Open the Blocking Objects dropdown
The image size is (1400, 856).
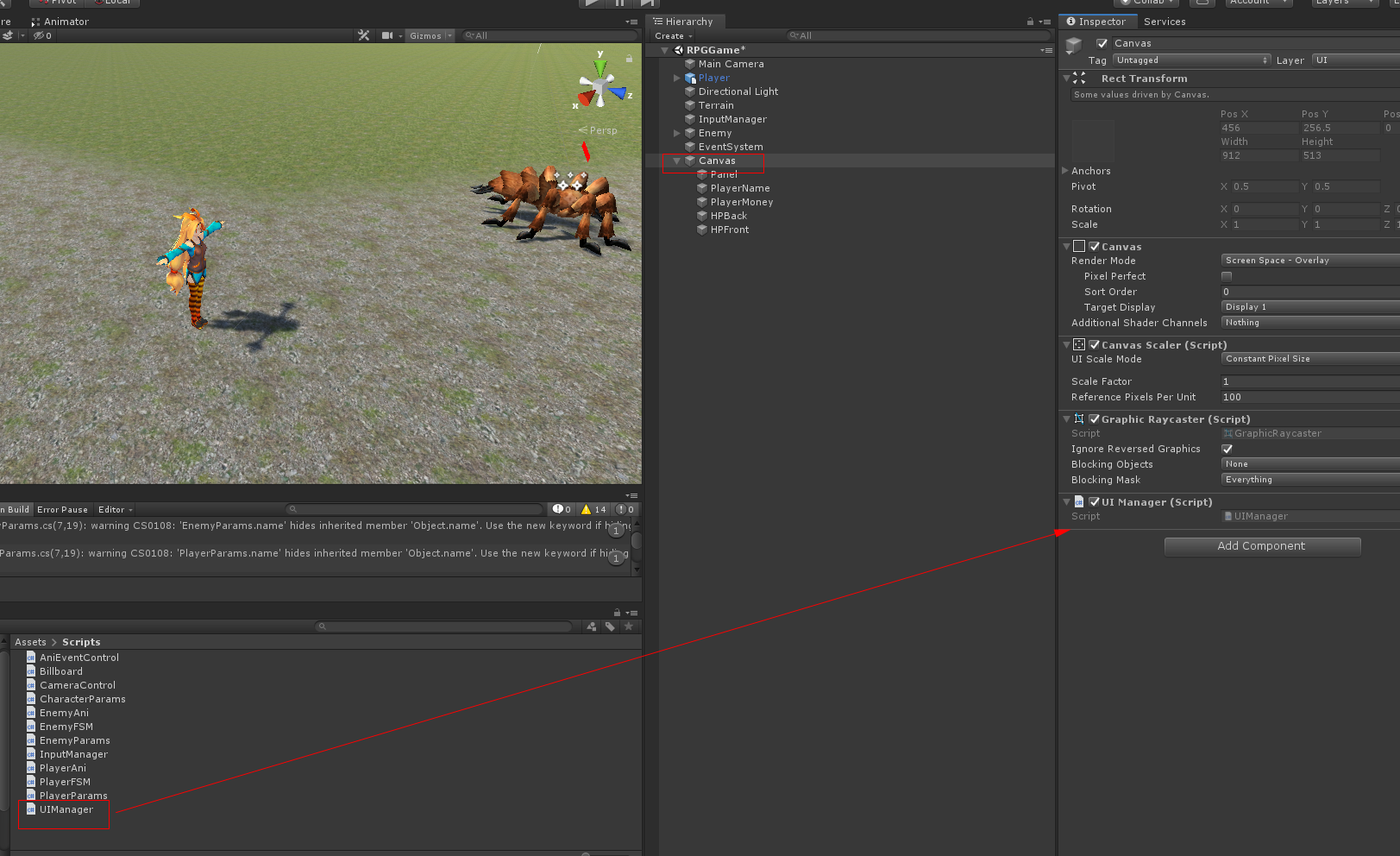click(x=1310, y=464)
